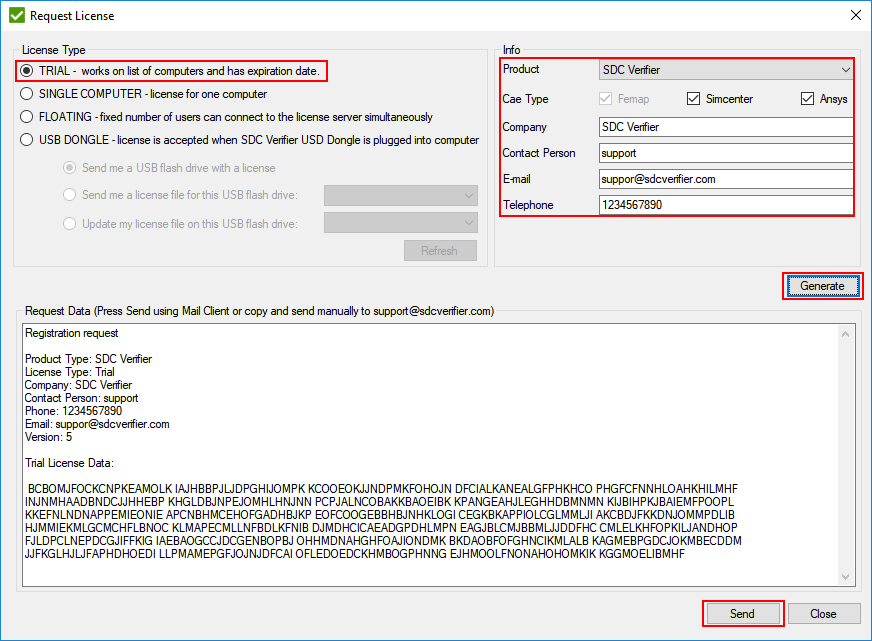Click the Request License window icon

[x=17, y=16]
